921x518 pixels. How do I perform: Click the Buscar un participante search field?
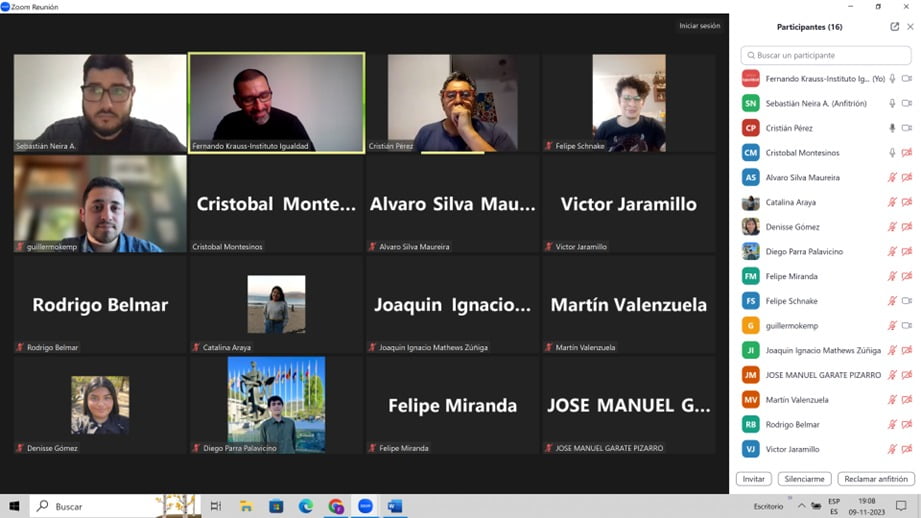(x=827, y=55)
